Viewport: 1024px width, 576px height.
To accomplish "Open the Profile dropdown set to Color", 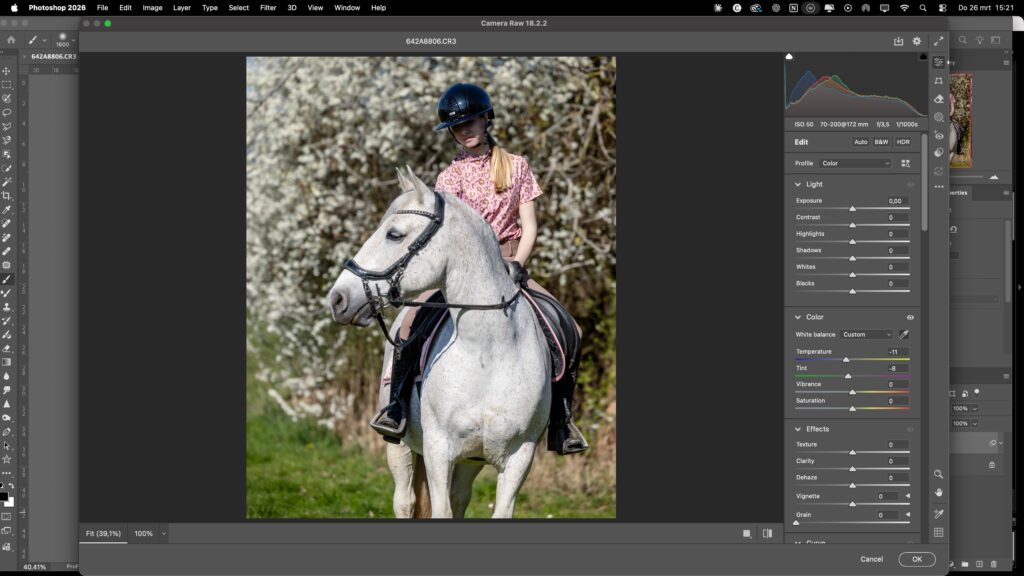I will 855,163.
